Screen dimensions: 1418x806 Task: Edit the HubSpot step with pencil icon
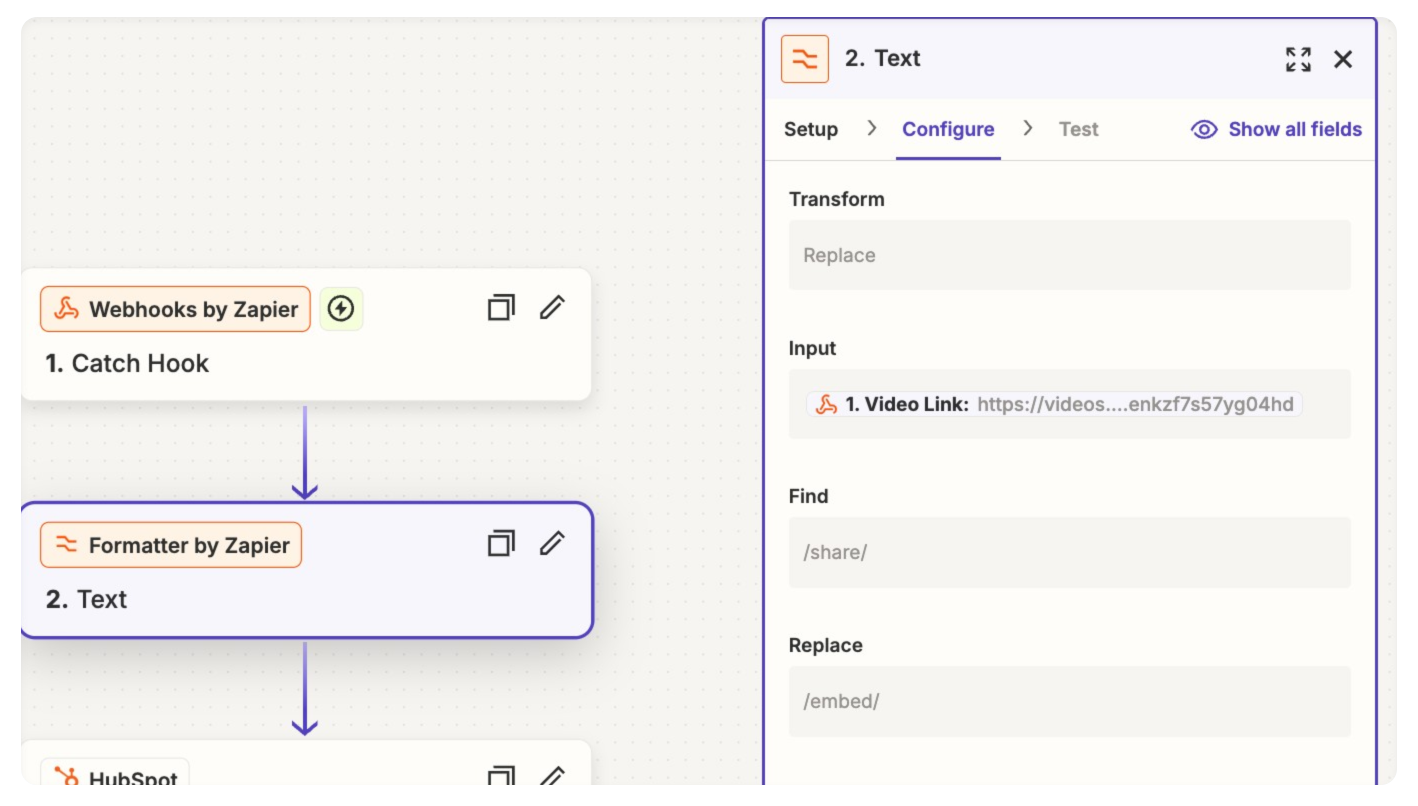[x=552, y=777]
